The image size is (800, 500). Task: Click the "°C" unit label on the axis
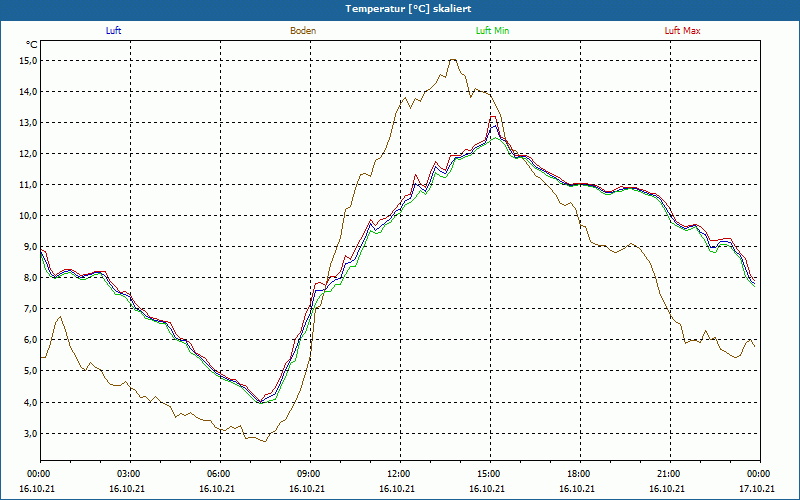point(32,45)
